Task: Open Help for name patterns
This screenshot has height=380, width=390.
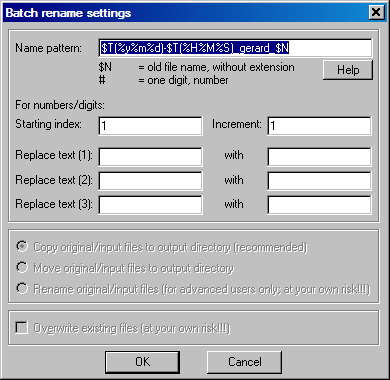Action: [x=348, y=70]
